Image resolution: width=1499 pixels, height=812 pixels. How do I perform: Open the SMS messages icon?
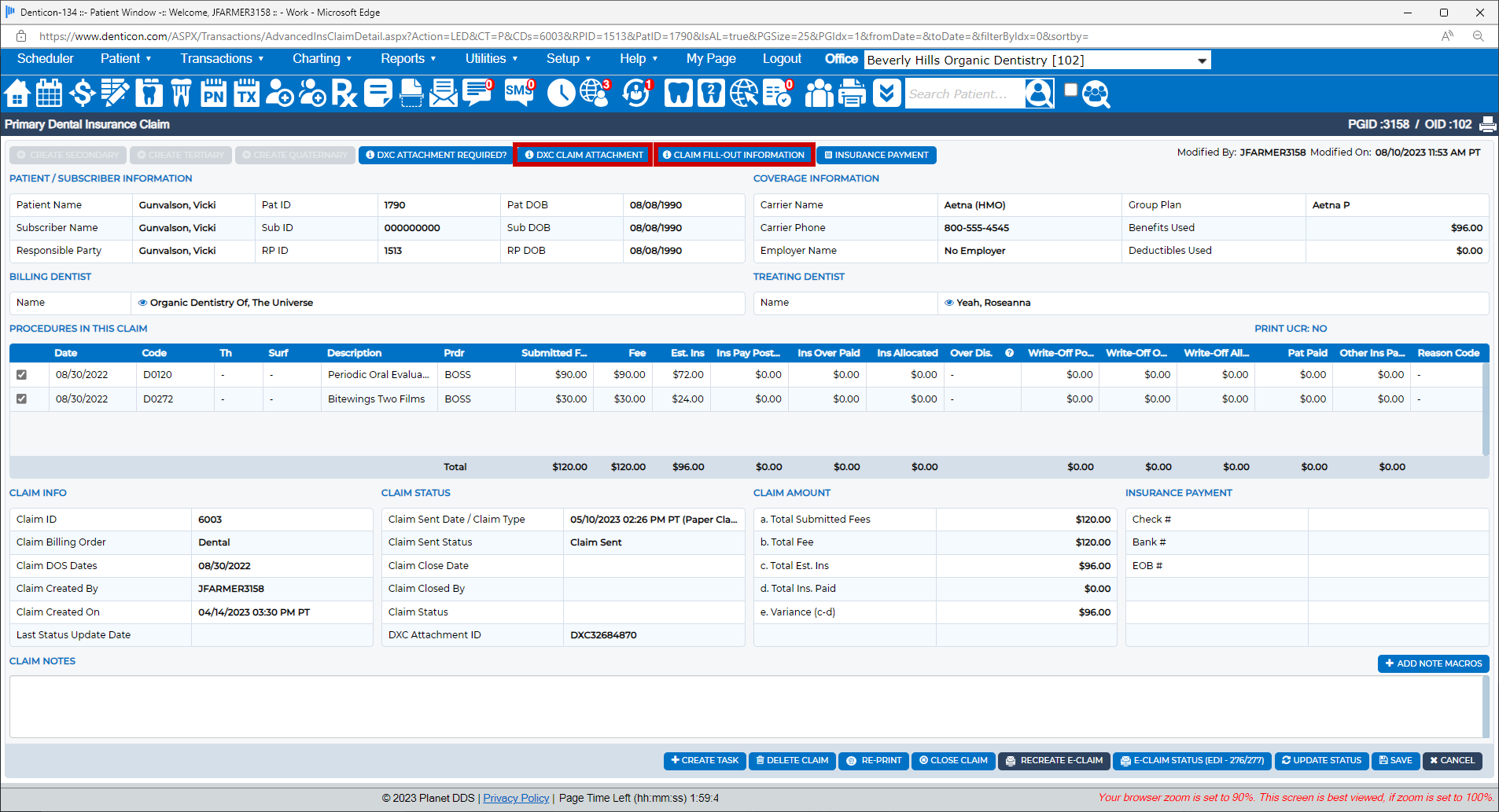518,94
